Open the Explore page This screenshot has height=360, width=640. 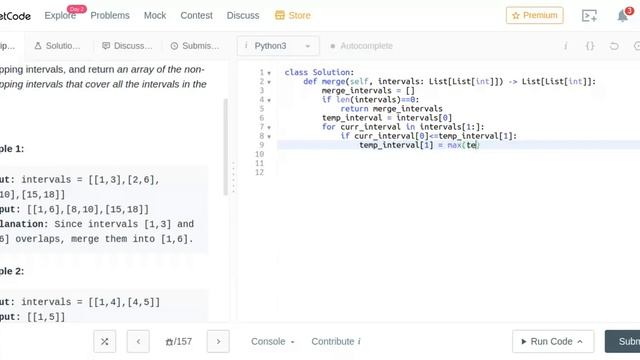point(60,16)
